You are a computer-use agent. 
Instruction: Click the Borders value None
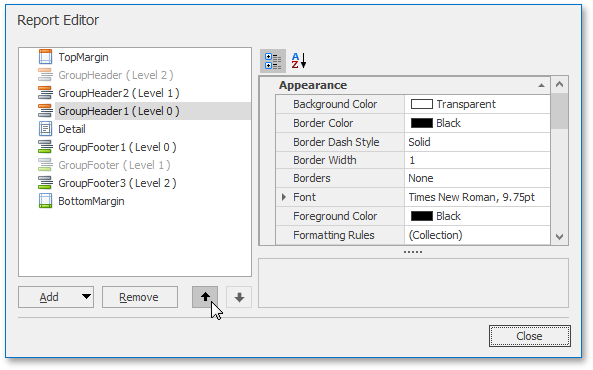tap(477, 178)
